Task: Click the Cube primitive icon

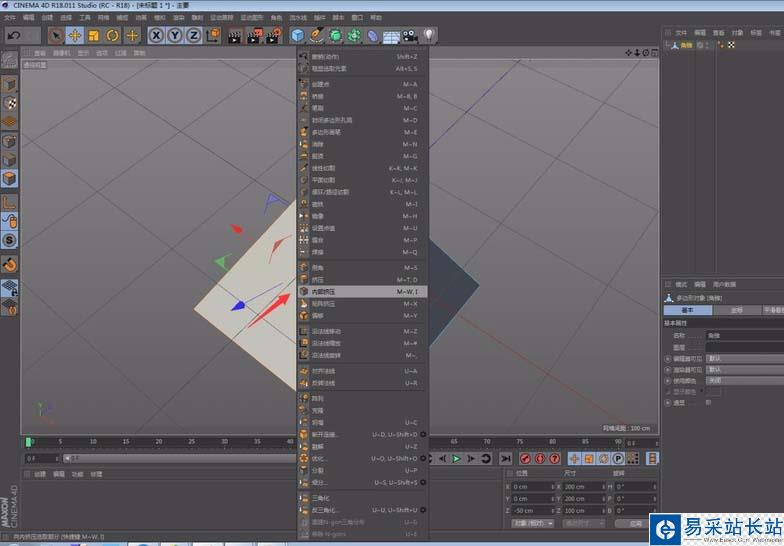Action: click(297, 36)
